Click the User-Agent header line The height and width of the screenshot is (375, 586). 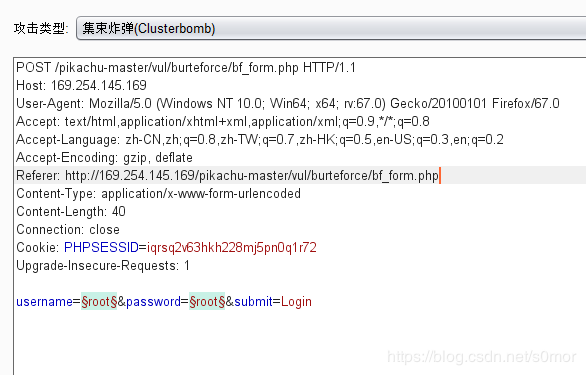tap(288, 103)
